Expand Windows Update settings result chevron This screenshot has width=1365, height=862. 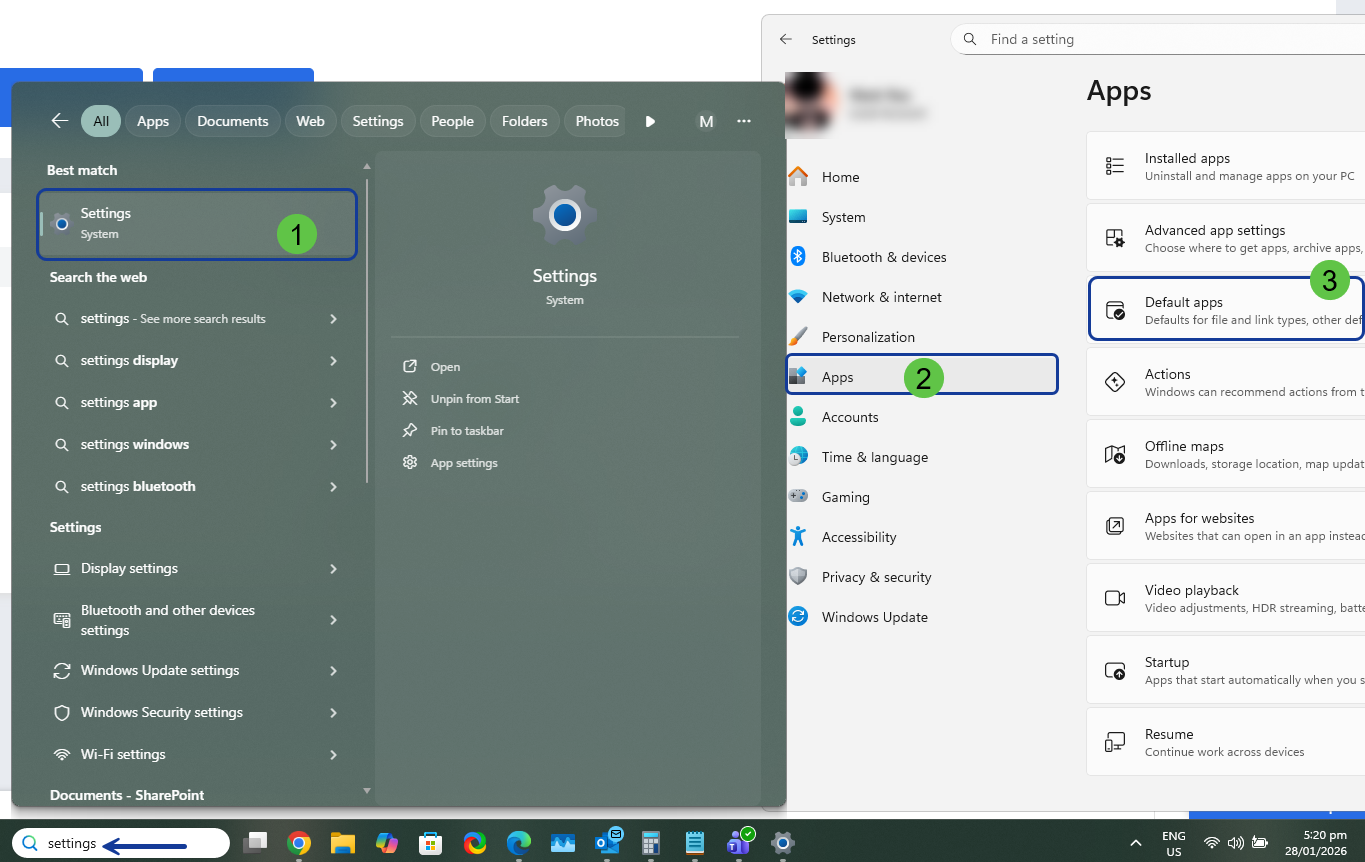333,671
